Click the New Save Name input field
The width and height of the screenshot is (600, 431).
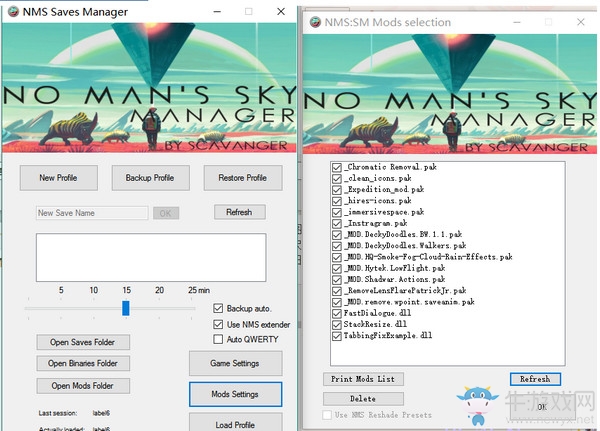click(92, 213)
